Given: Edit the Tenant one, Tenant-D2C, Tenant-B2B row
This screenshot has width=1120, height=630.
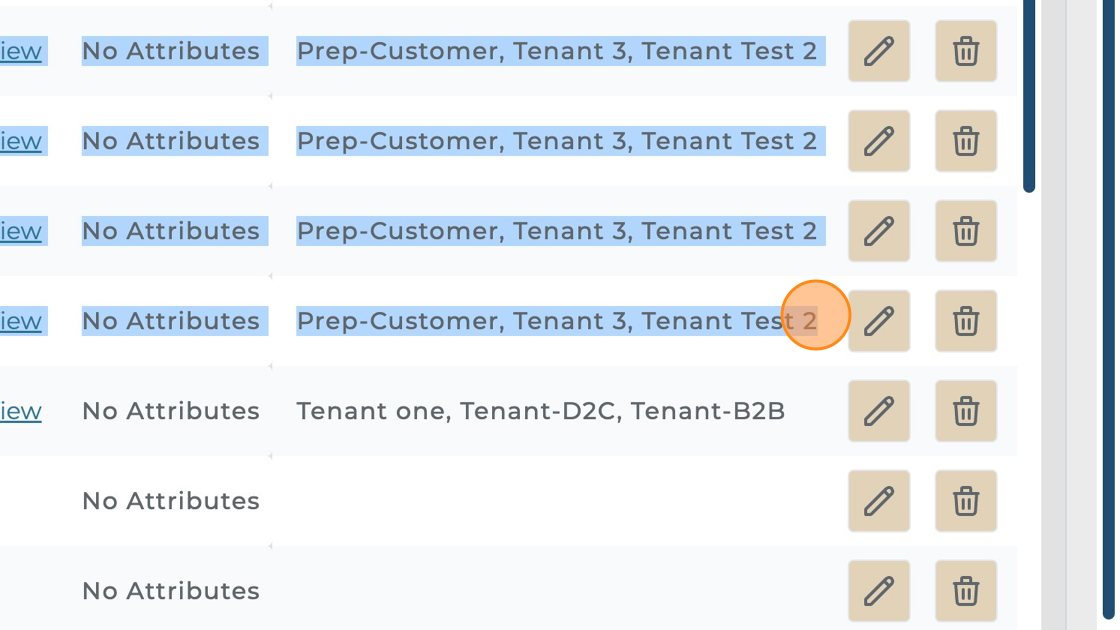Looking at the screenshot, I should [878, 411].
